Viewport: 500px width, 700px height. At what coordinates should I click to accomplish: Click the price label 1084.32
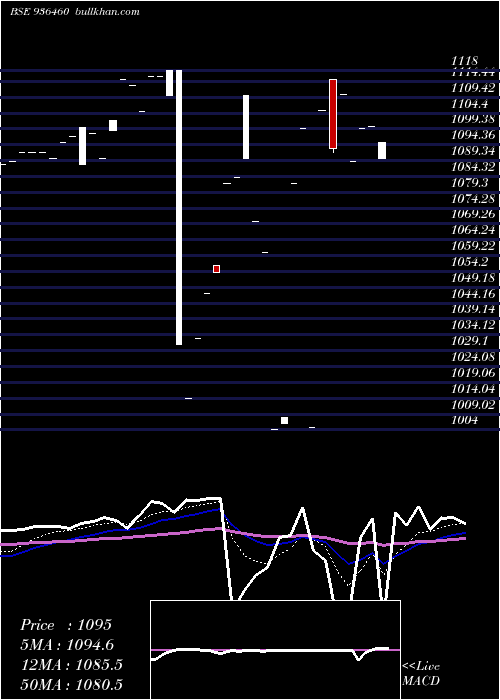pos(473,167)
